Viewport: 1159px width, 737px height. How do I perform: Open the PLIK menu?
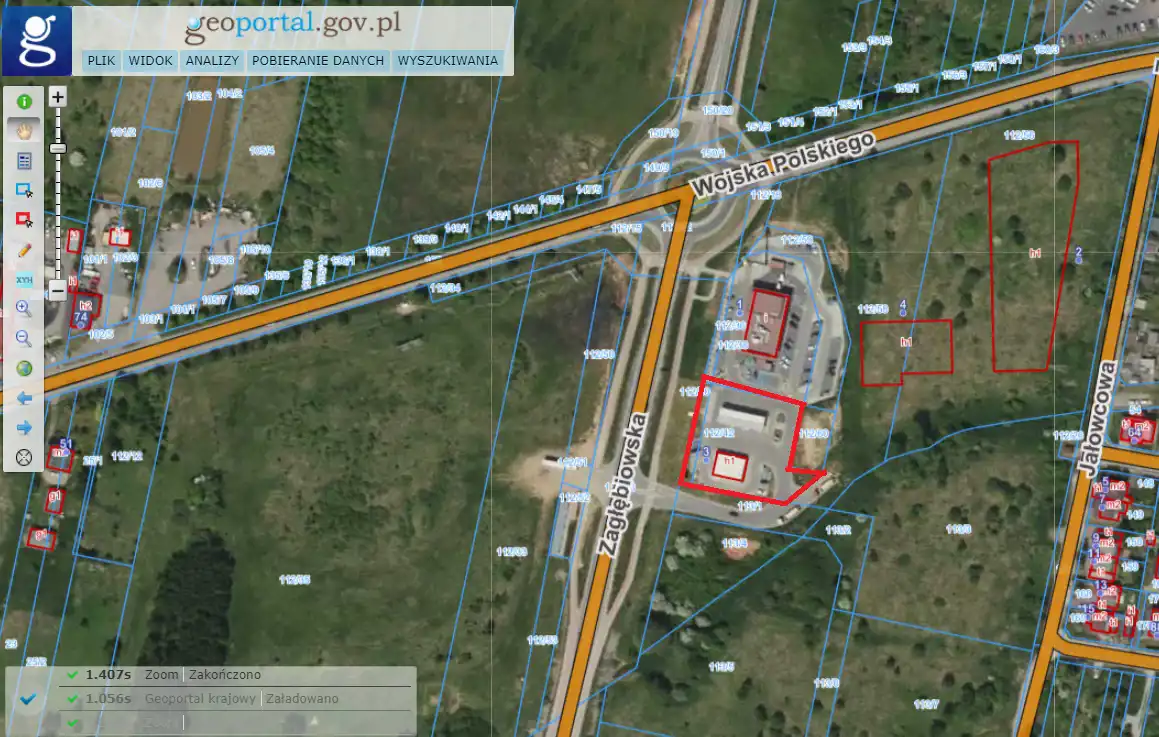point(101,61)
